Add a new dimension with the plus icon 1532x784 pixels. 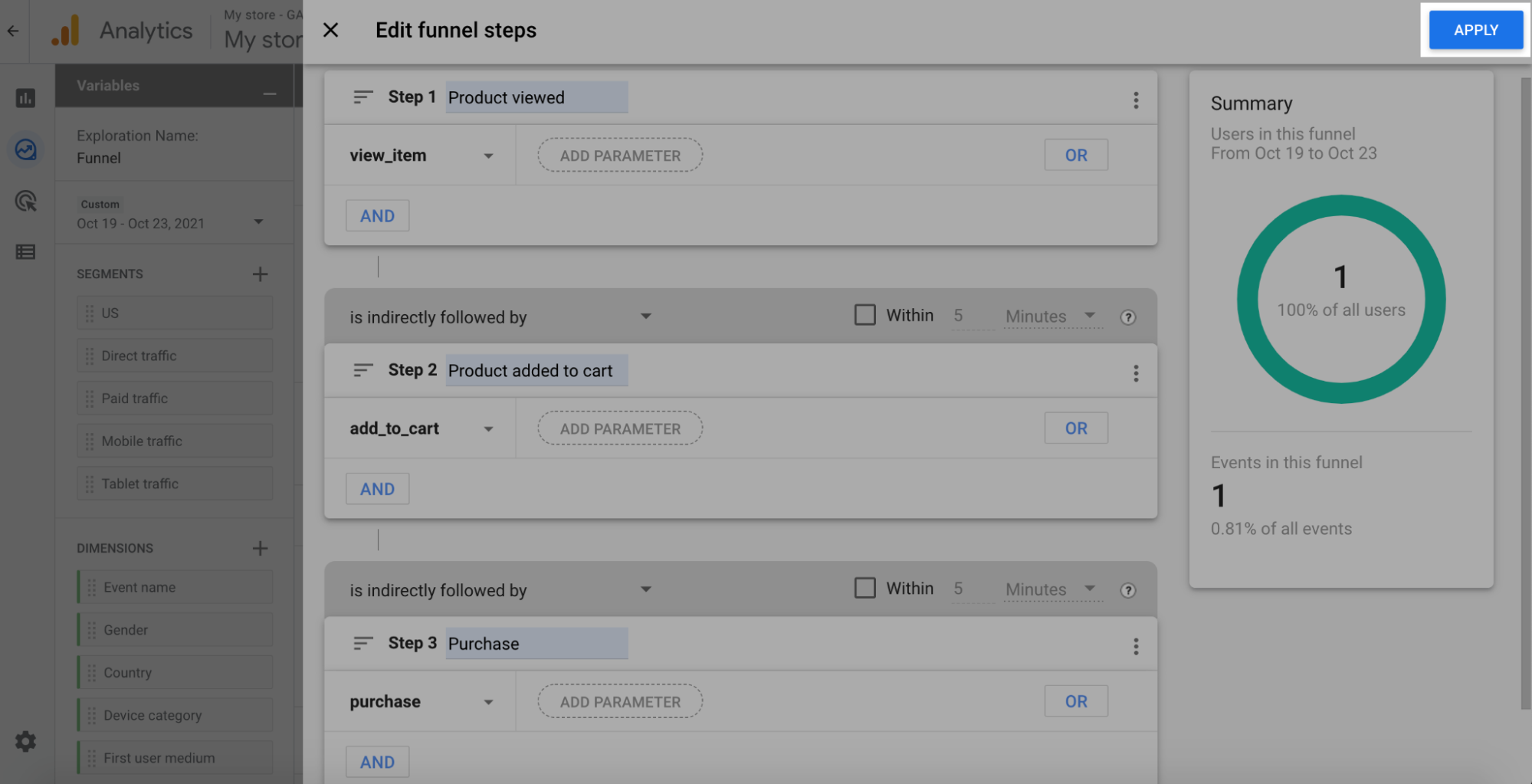[x=261, y=547]
